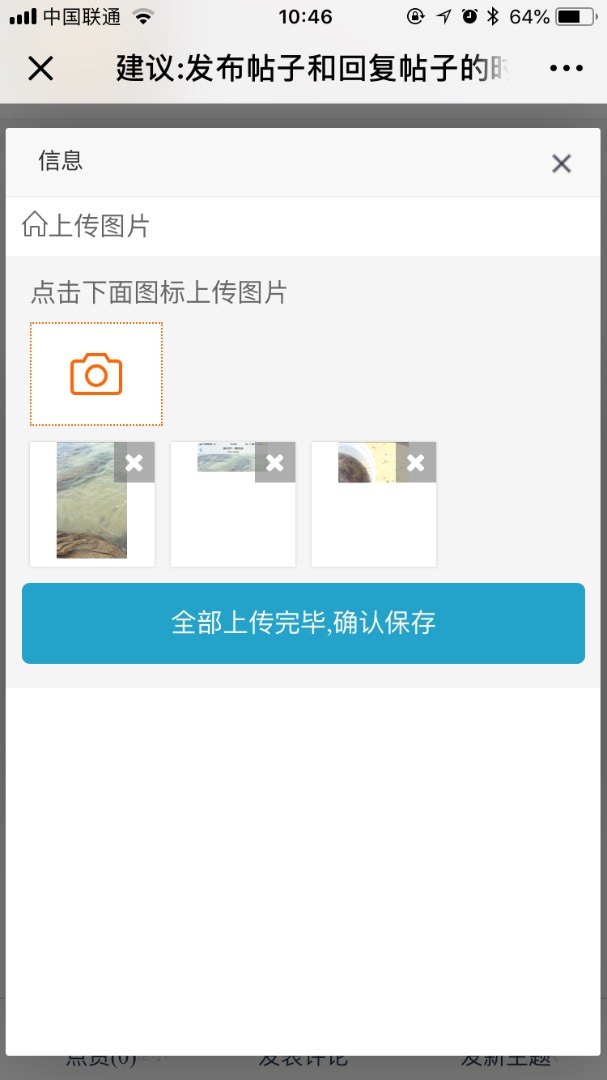The width and height of the screenshot is (607, 1080).
Task: Tap the Wi-Fi icon in status bar
Action: click(143, 17)
